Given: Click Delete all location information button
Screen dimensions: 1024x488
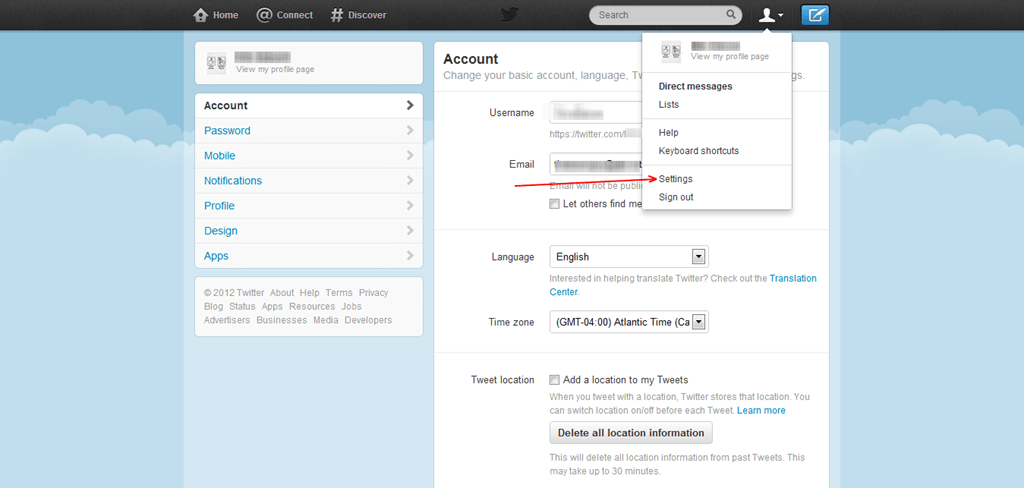Looking at the screenshot, I should pos(631,432).
